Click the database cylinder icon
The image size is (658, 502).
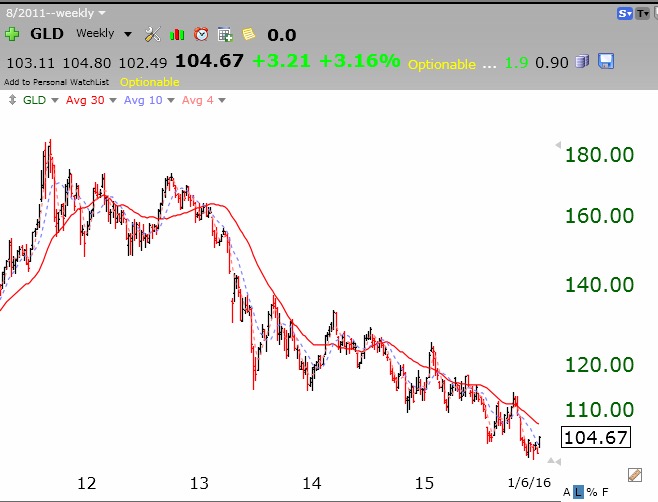point(582,61)
